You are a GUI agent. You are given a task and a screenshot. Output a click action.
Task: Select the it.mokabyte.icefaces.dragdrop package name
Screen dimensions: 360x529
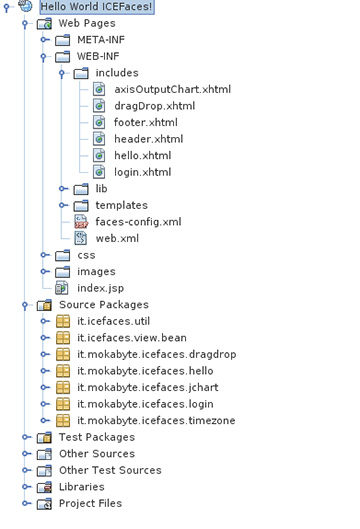157,355
